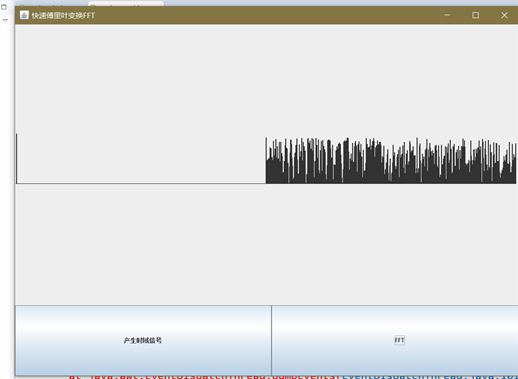518x379 pixels.
Task: Maximize the 快速傅里叶变换FFT window
Action: 476,15
